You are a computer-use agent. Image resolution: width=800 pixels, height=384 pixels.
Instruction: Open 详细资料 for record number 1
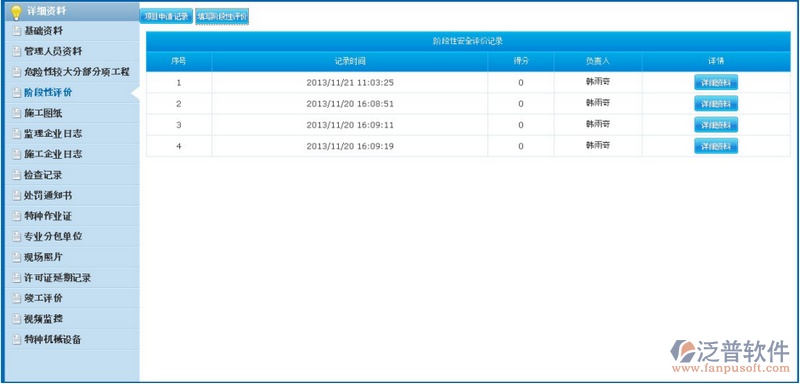[x=716, y=83]
